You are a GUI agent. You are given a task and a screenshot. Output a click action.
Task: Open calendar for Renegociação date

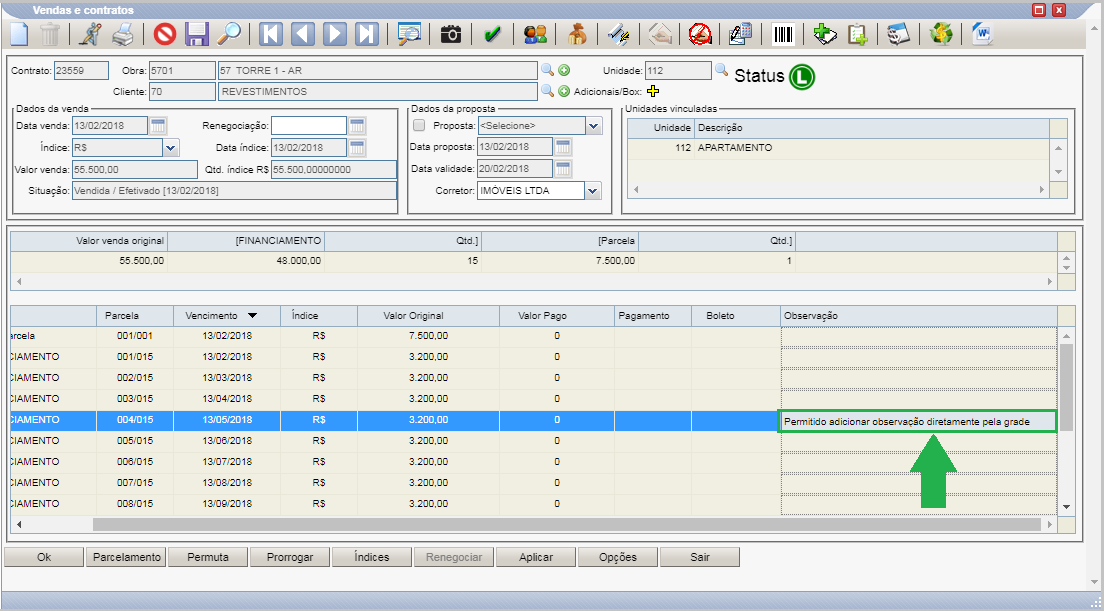point(357,126)
